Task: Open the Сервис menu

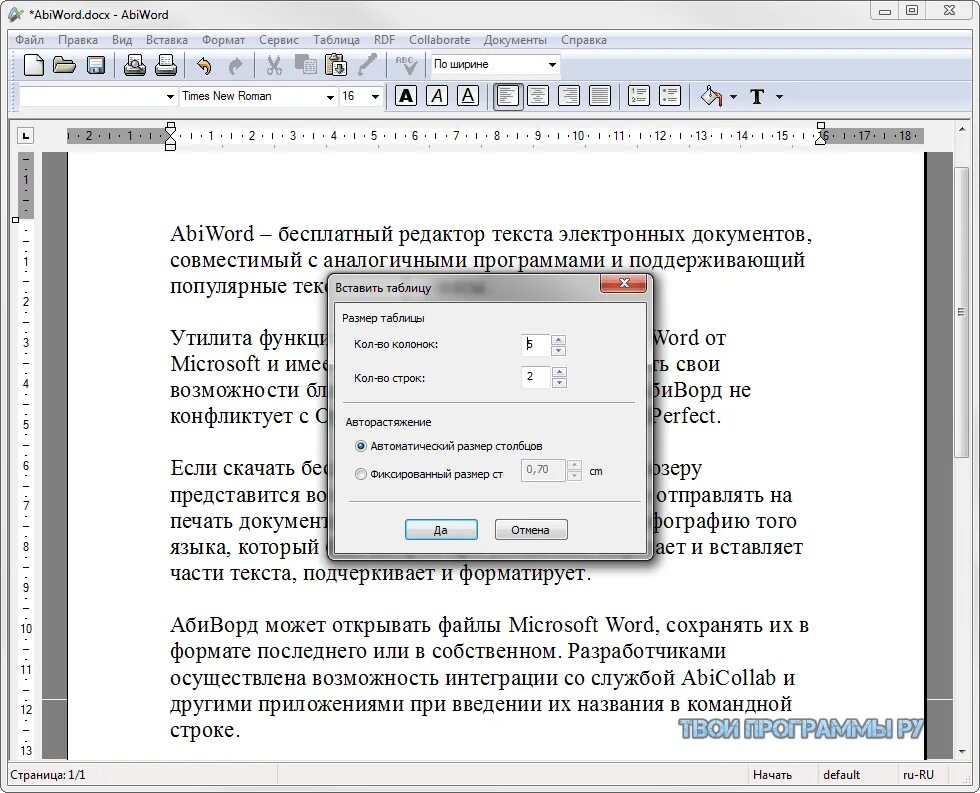Action: tap(279, 40)
